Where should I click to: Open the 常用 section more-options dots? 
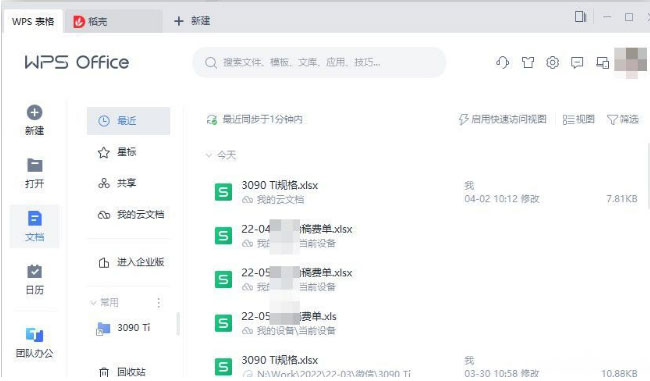[x=158, y=303]
